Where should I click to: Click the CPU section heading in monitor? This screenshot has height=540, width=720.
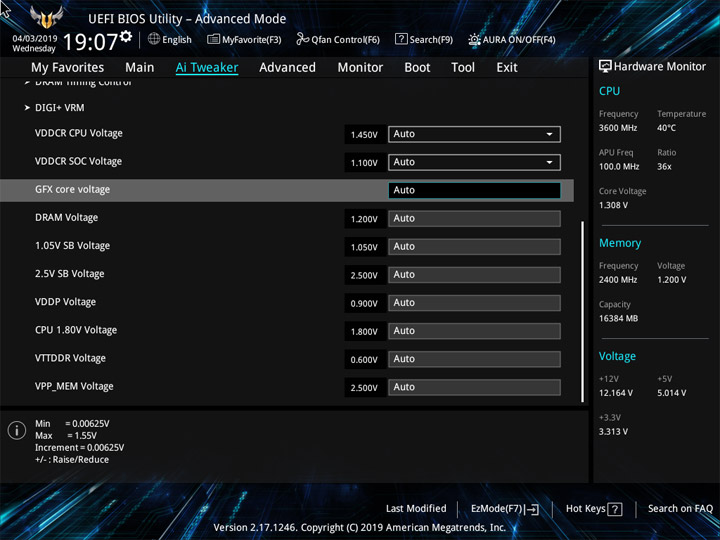click(x=609, y=91)
